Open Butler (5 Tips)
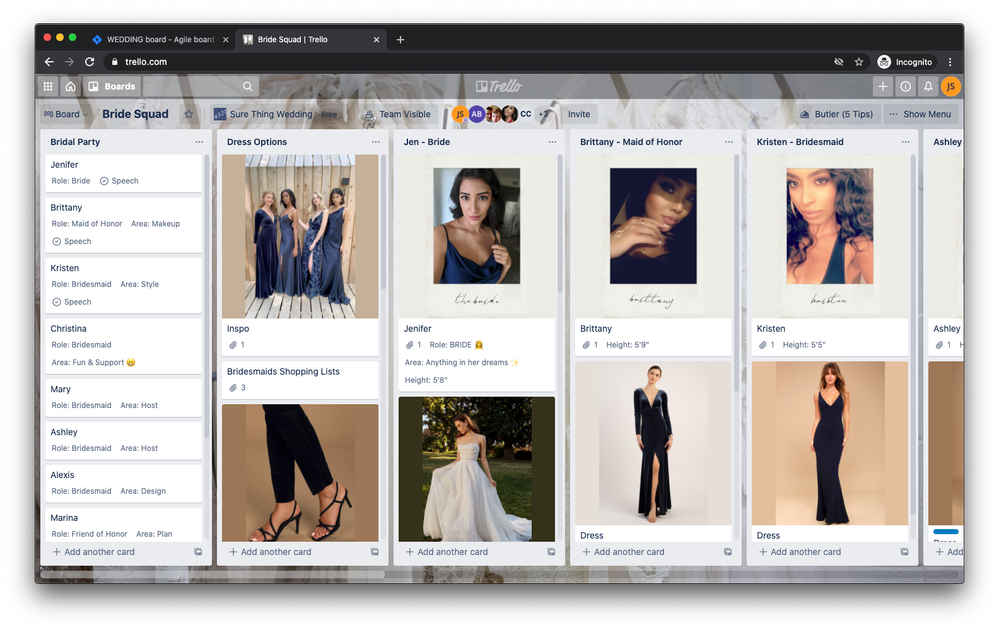Image resolution: width=999 pixels, height=630 pixels. [x=837, y=114]
